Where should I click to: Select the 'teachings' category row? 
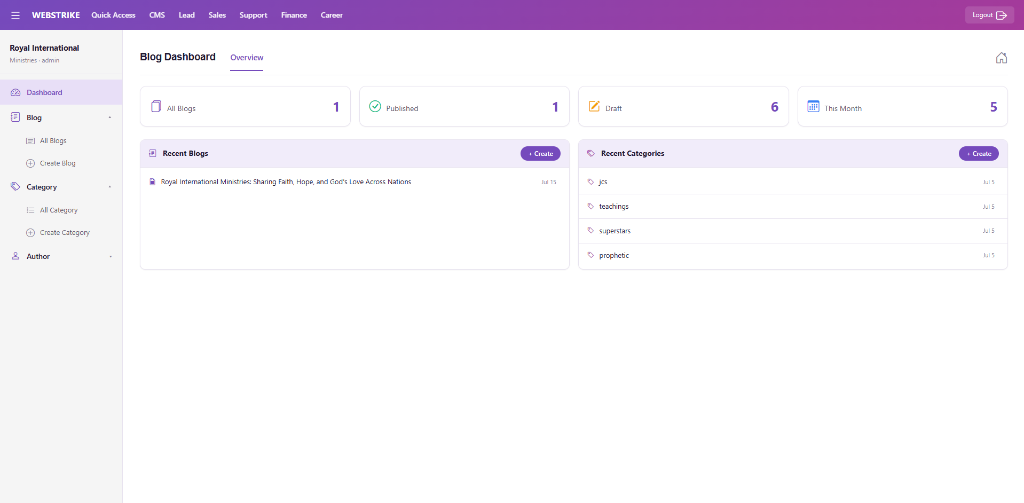[x=793, y=206]
